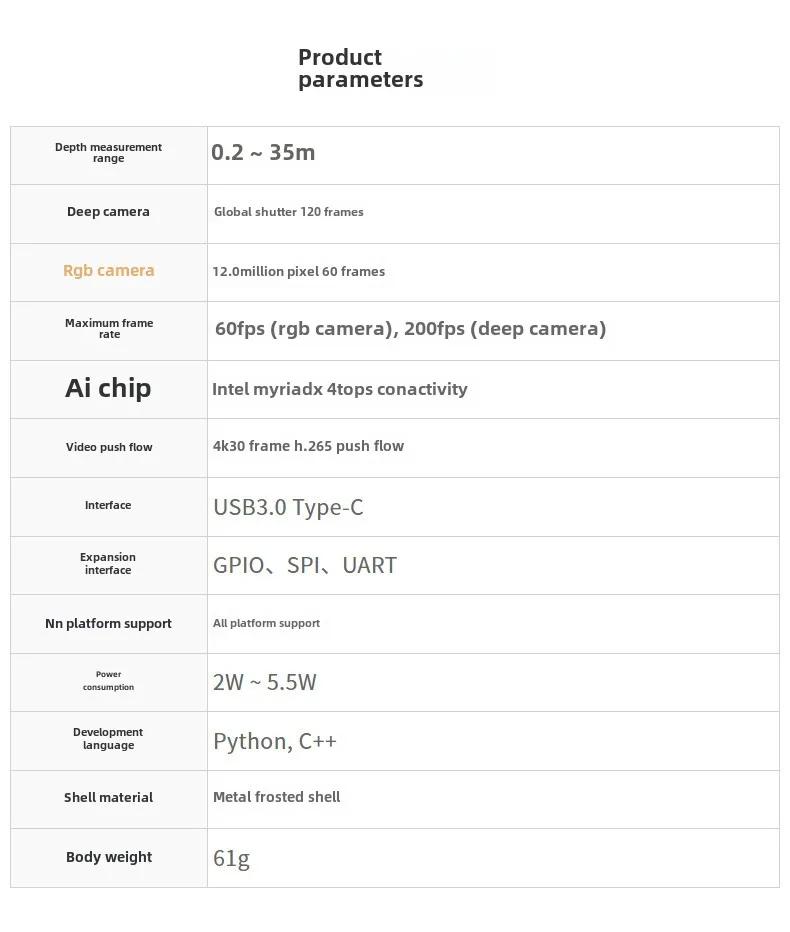Click "4k30 frame h.265 push flow" value
Viewport: 790px width, 932px height.
click(x=308, y=446)
